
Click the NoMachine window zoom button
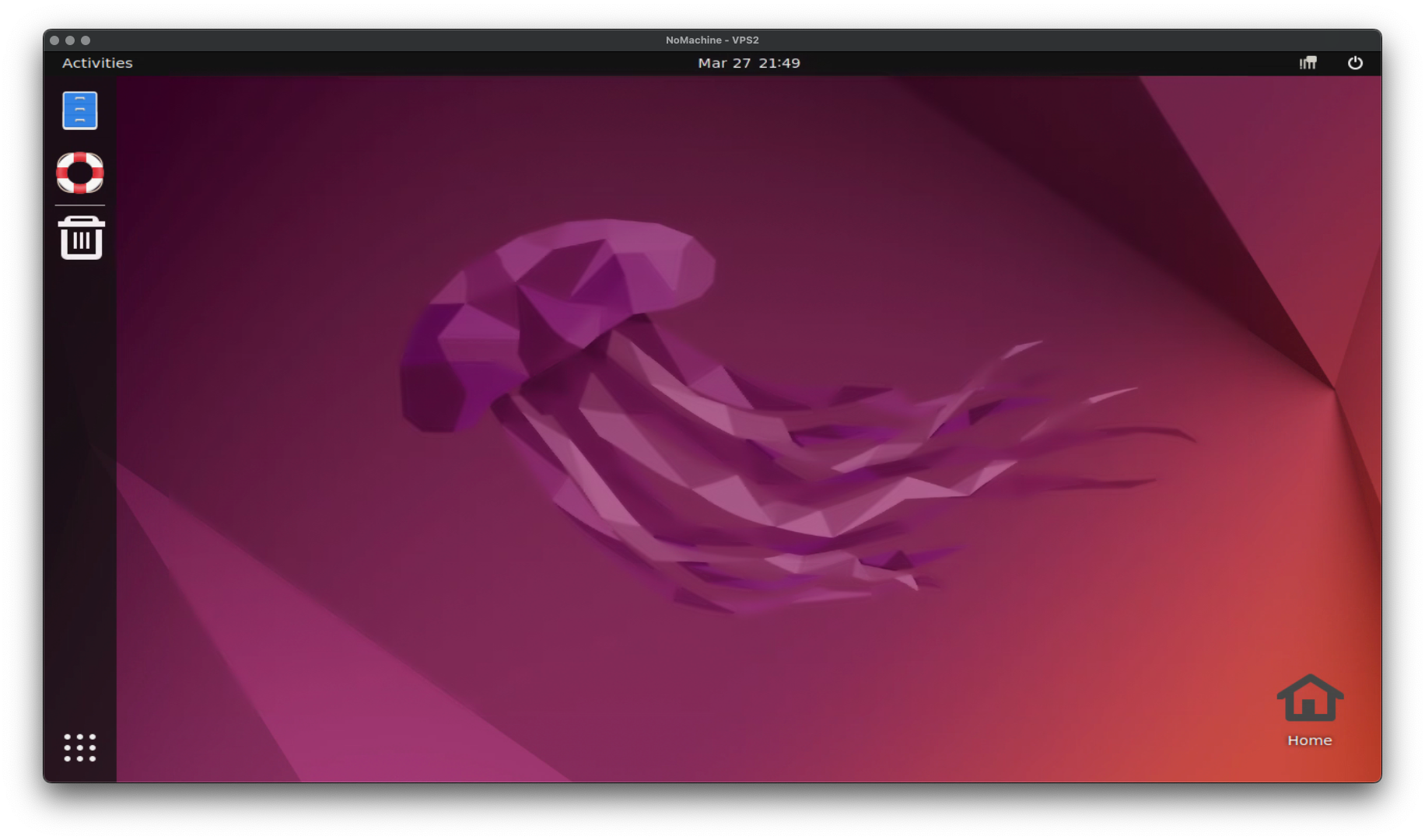coord(86,40)
